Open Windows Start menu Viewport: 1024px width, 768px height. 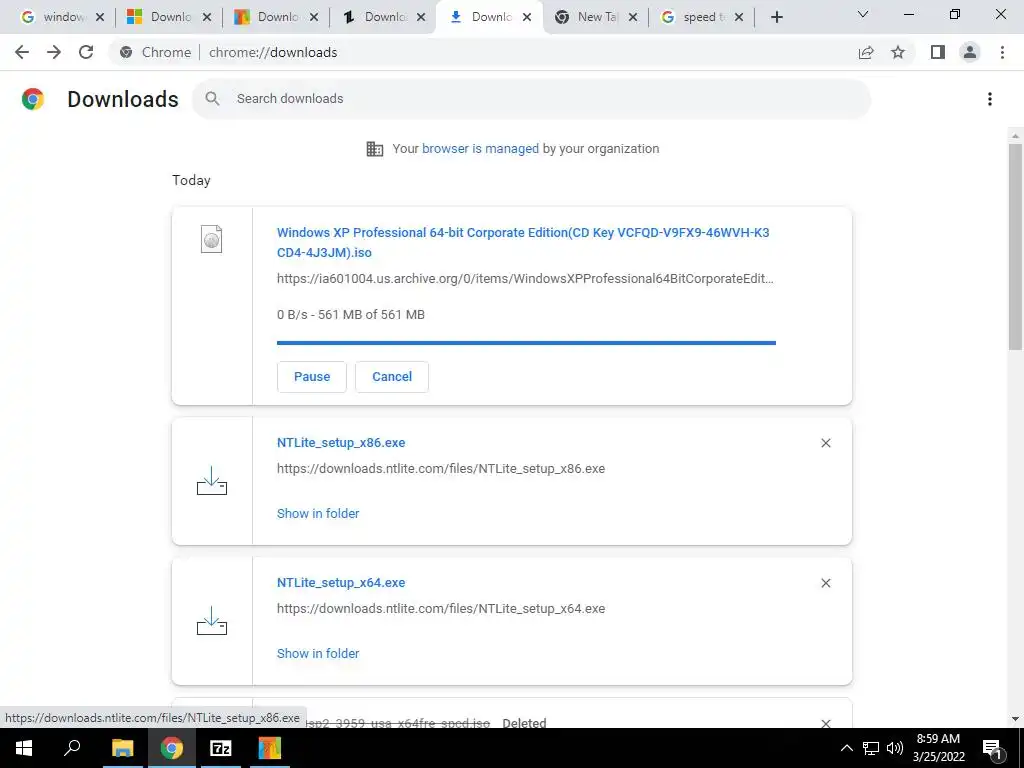pos(24,748)
